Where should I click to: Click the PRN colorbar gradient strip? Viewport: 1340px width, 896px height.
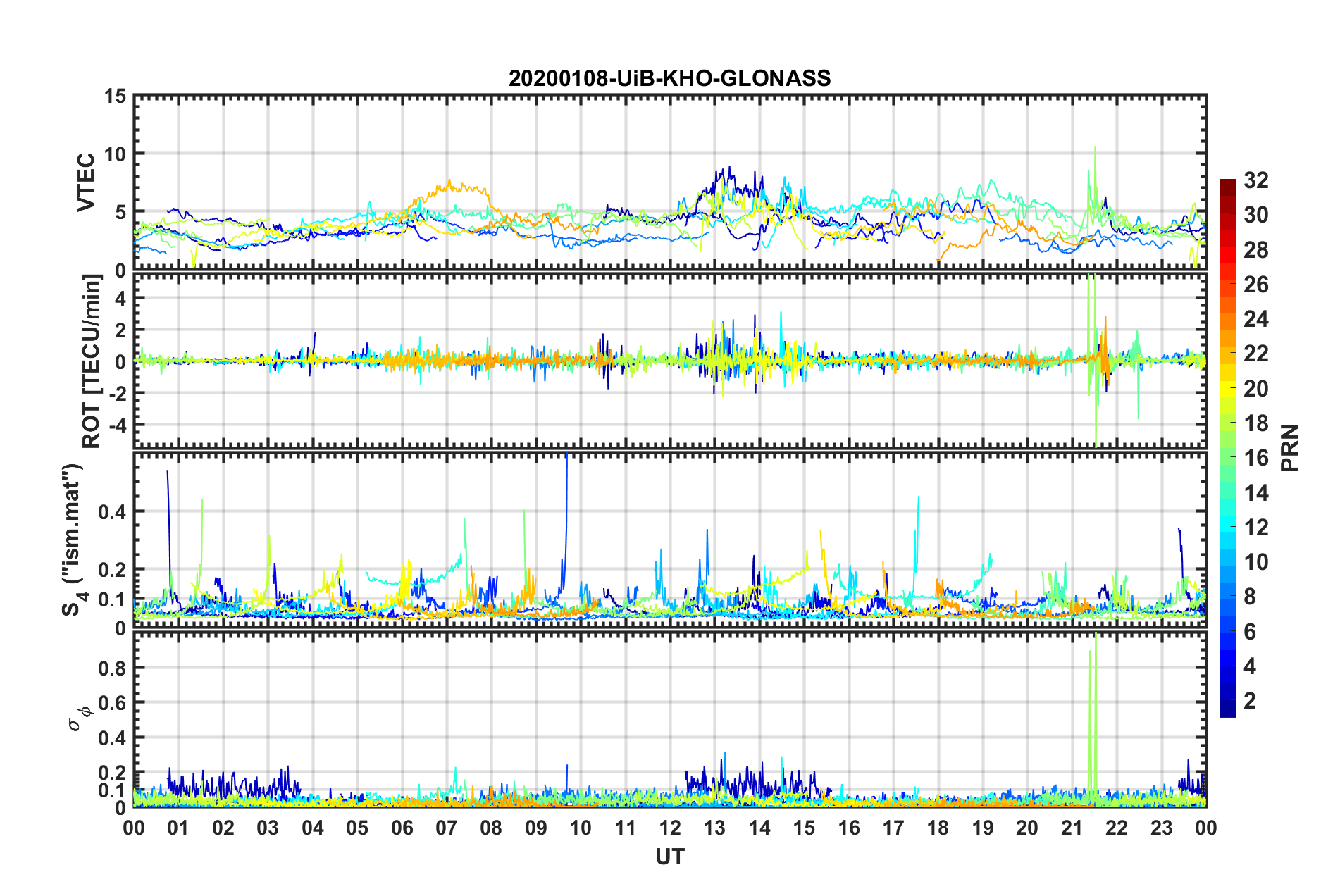pyautogui.click(x=1227, y=448)
